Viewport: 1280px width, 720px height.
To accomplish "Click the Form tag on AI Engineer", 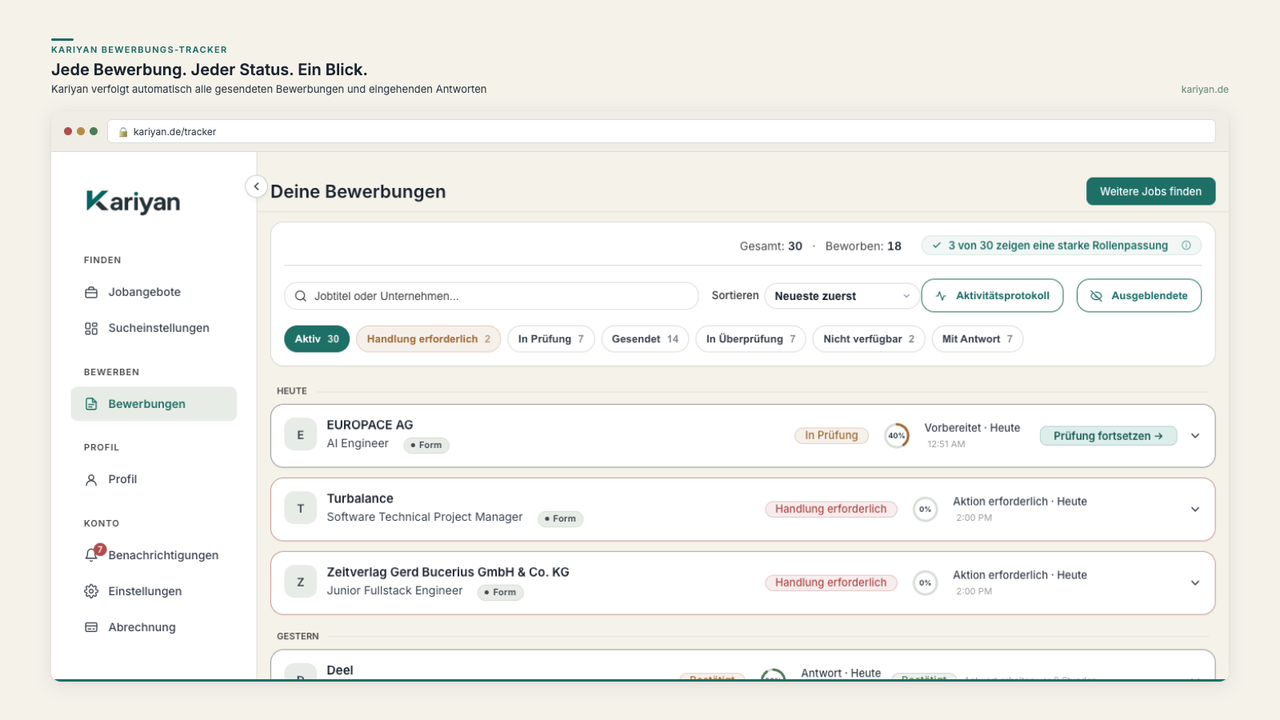I will click(426, 445).
